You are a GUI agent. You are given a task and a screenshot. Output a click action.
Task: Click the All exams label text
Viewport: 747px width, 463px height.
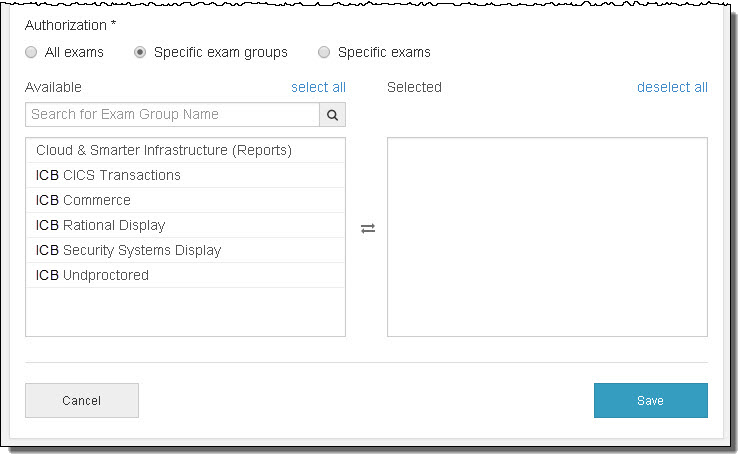pyautogui.click(x=75, y=52)
